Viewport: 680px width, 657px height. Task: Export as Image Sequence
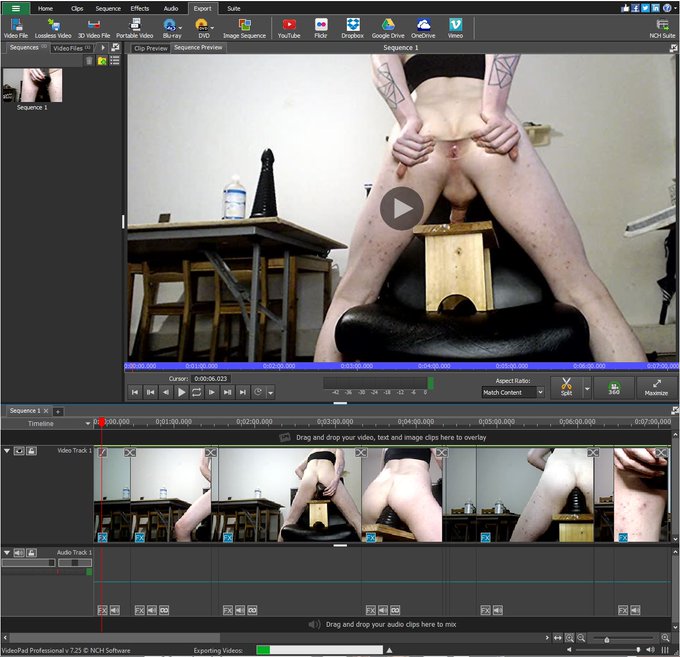244,29
